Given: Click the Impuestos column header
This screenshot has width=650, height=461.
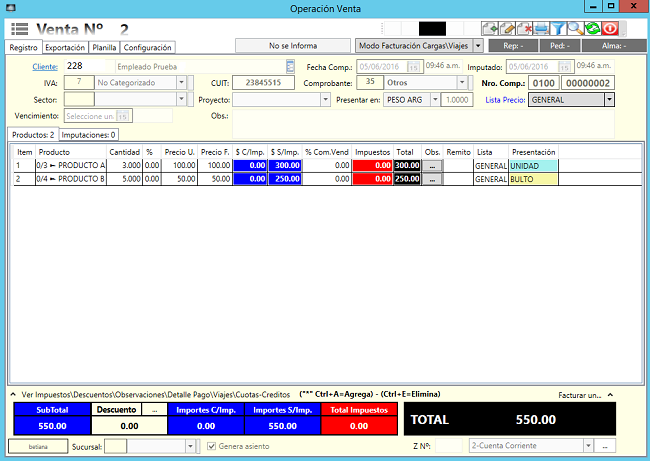Looking at the screenshot, I should coord(372,152).
